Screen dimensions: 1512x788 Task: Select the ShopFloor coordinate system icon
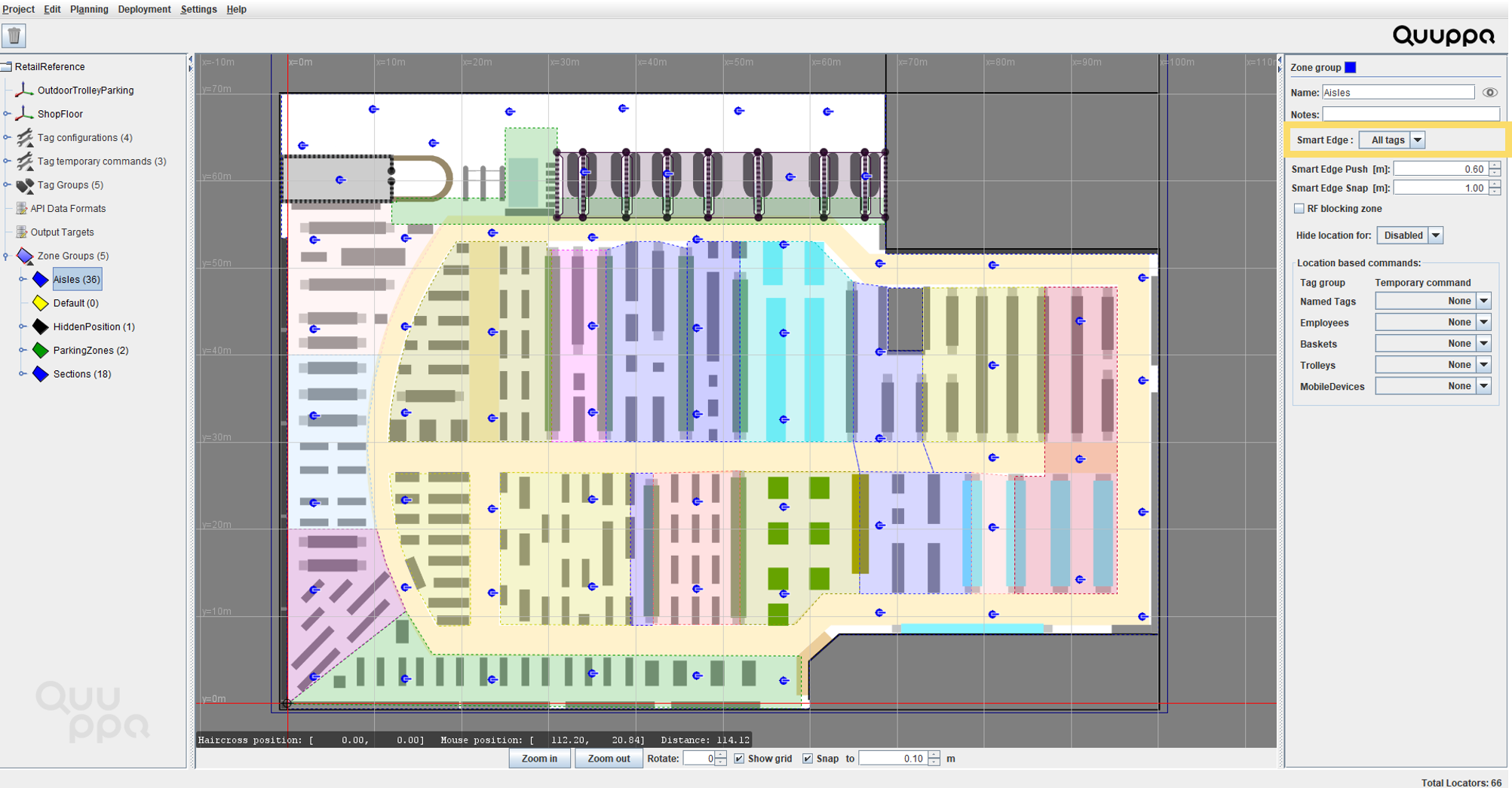pyautogui.click(x=24, y=114)
